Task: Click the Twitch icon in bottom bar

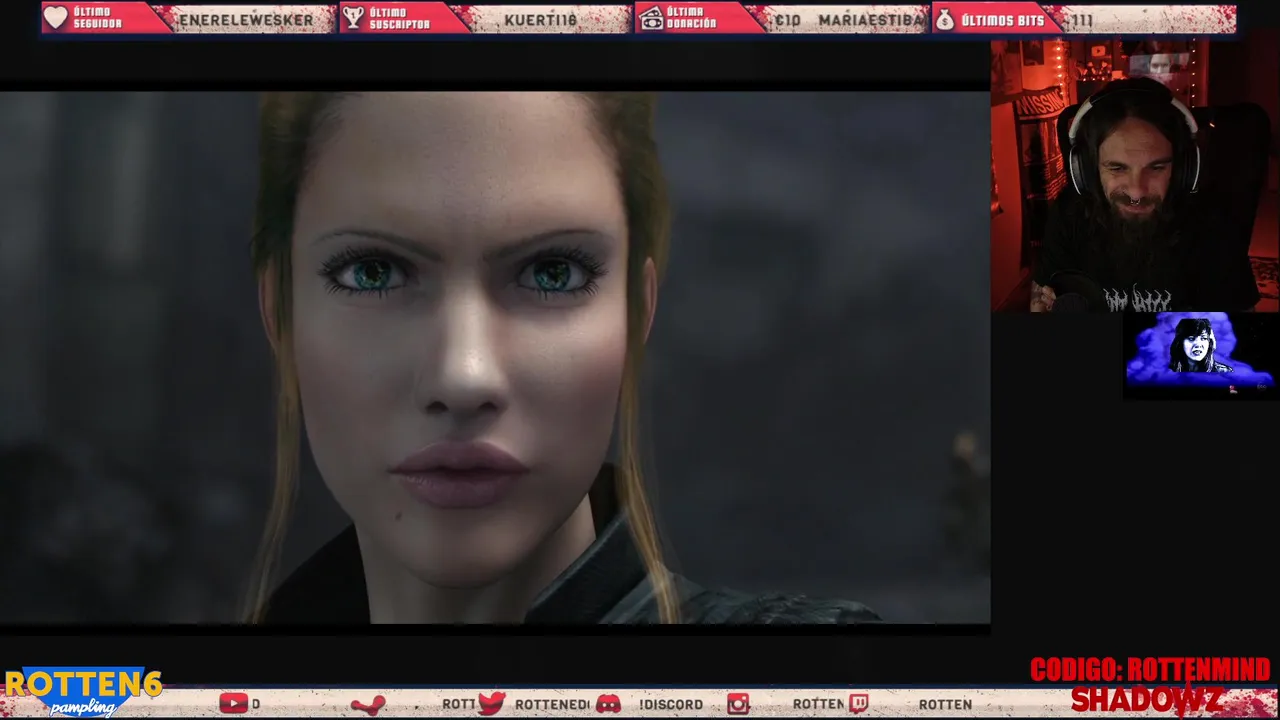Action: point(858,704)
